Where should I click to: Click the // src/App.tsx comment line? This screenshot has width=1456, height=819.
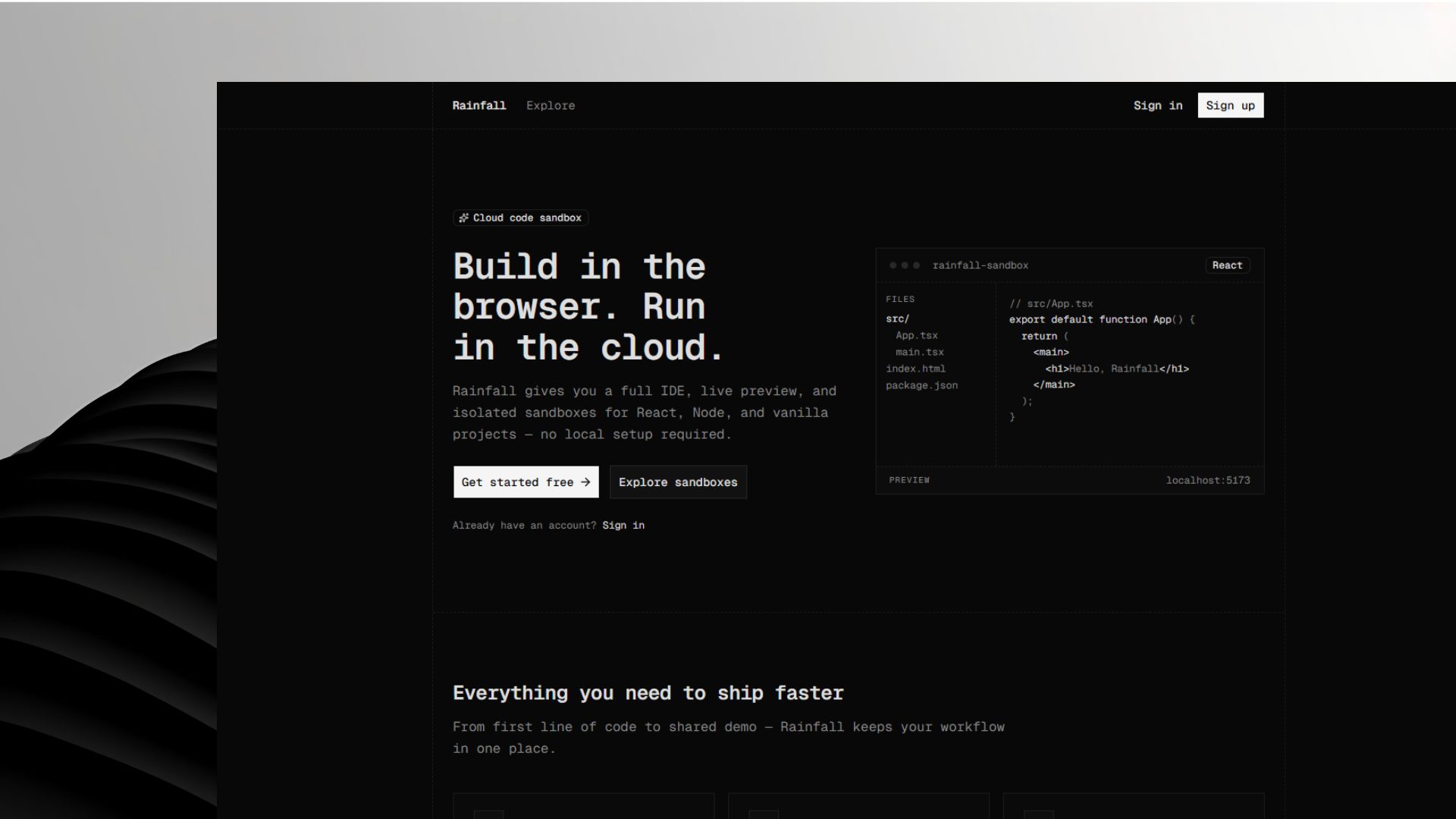coord(1051,303)
